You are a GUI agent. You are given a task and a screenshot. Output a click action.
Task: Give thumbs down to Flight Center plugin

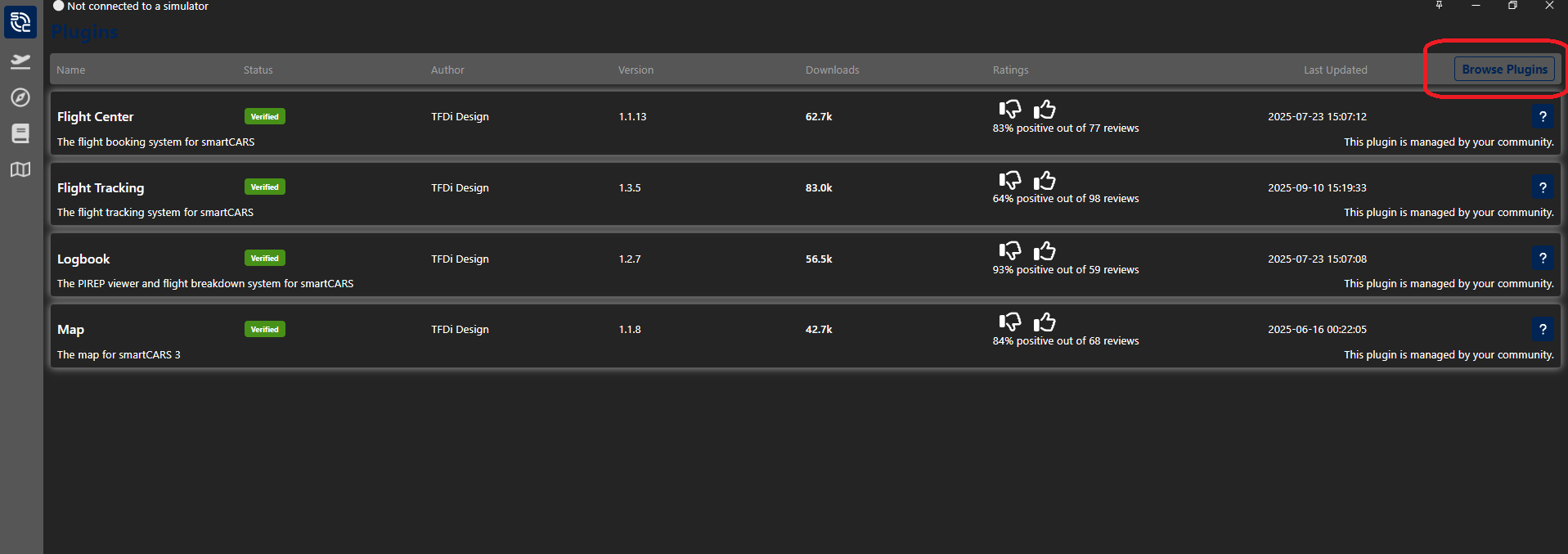[x=1010, y=109]
